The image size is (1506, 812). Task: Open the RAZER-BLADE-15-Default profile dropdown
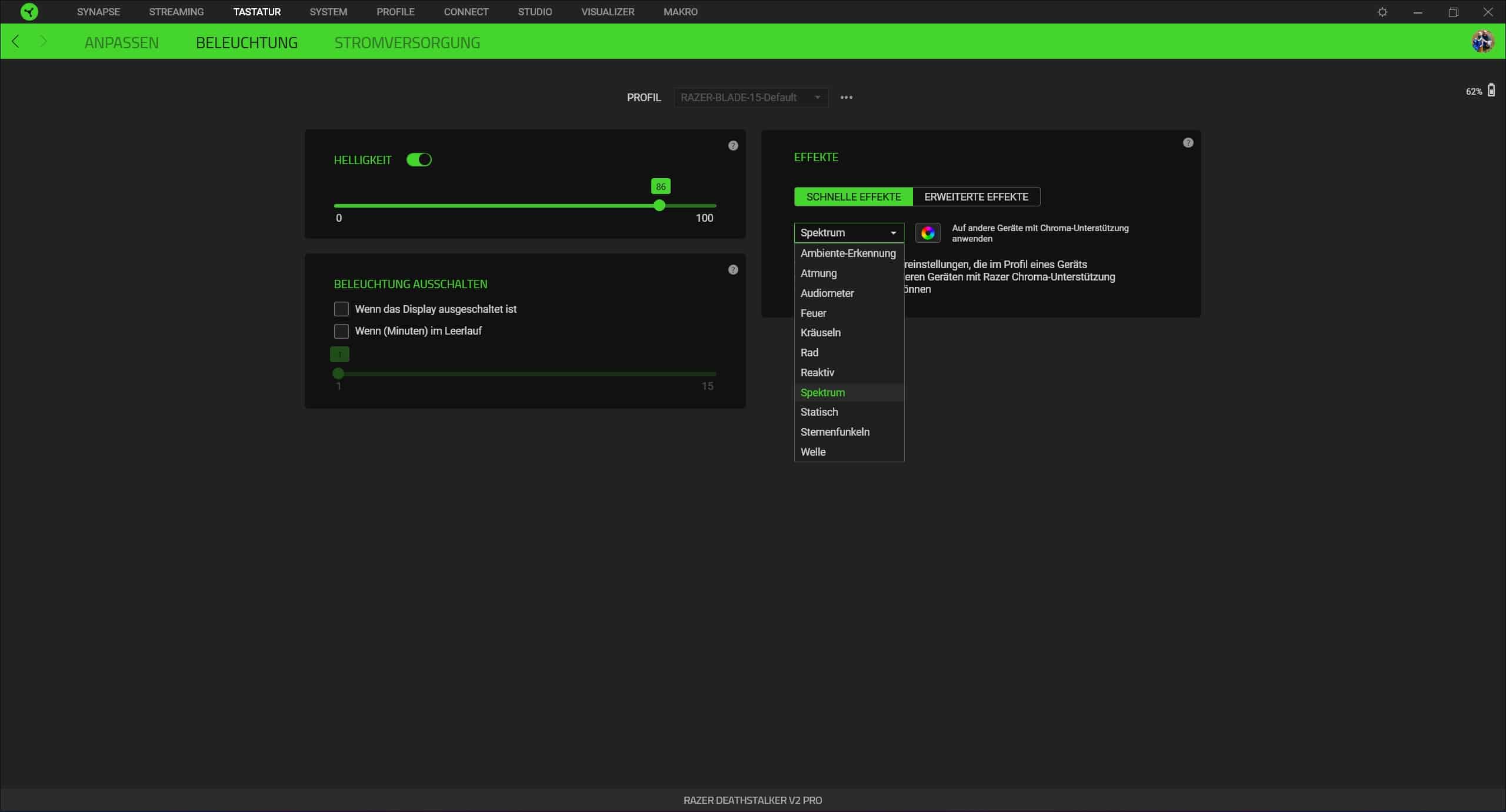click(751, 98)
